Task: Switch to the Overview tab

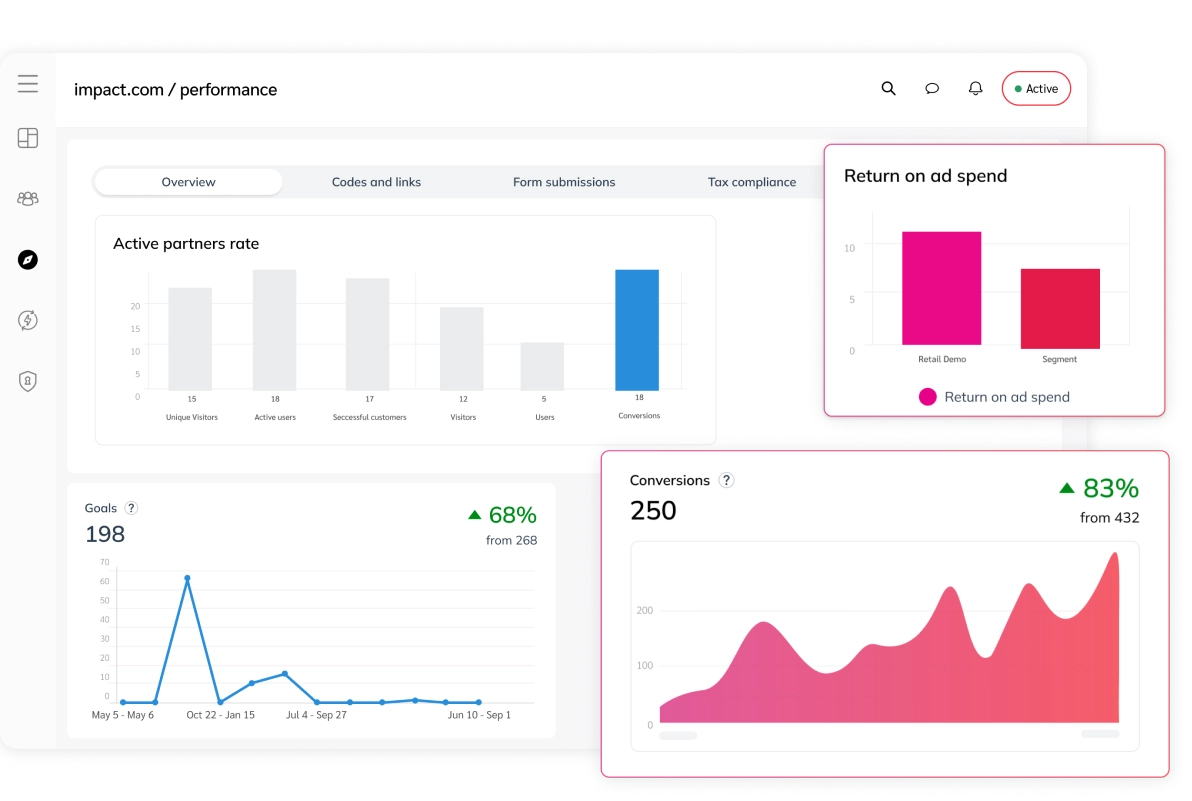Action: pos(188,182)
